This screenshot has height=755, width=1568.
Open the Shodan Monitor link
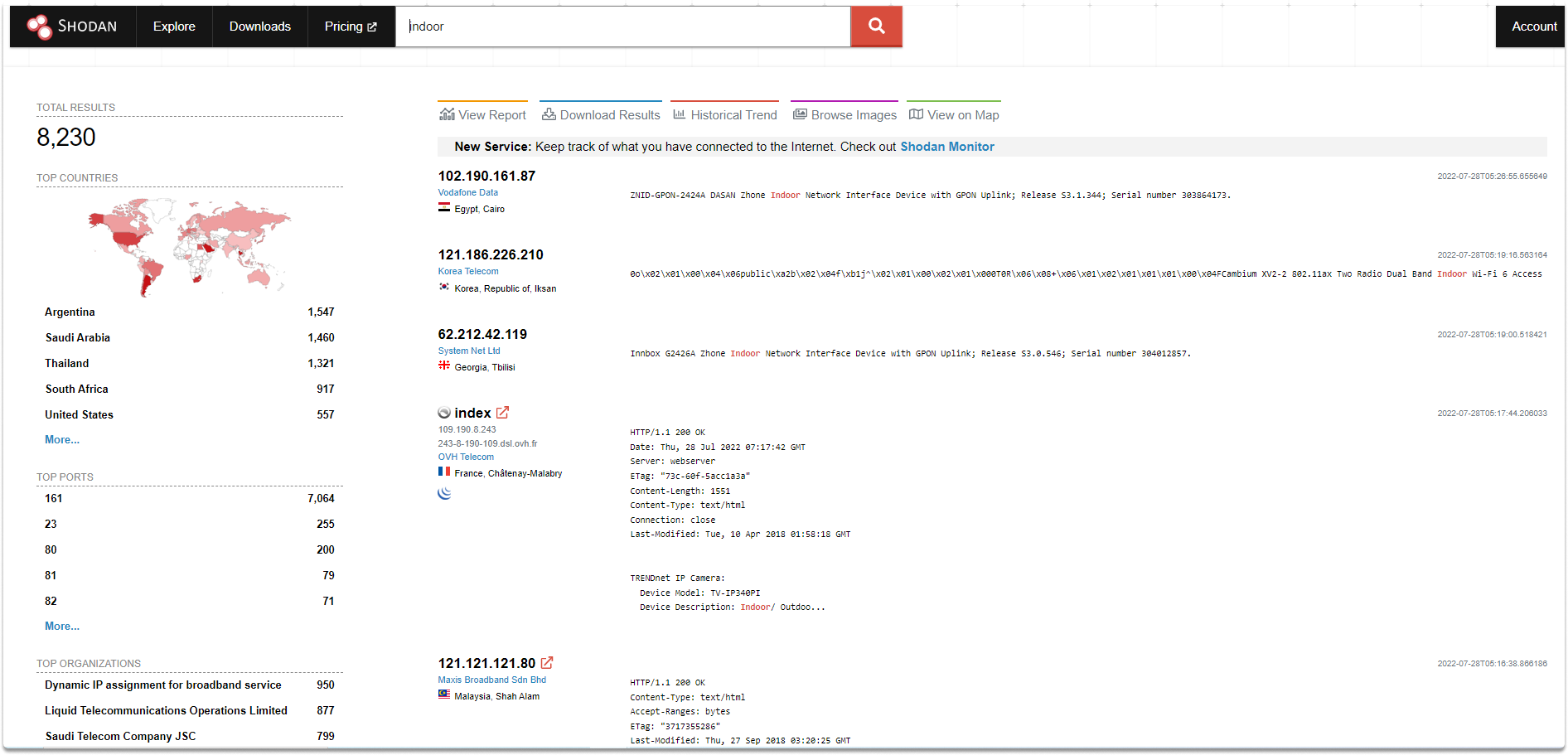pos(946,146)
